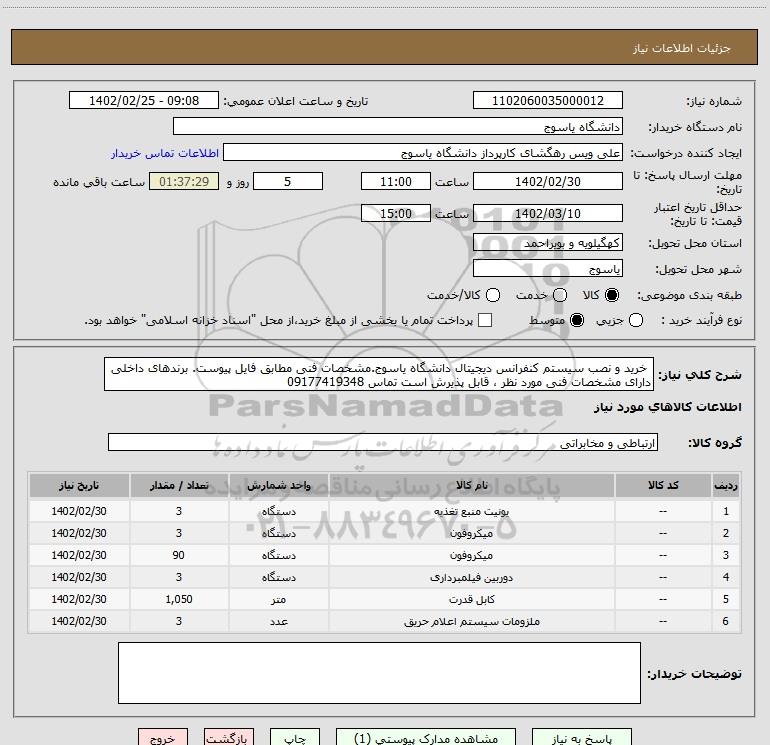This screenshot has height=745, width=770.
Task: Click header جزئیات اطلاعات نیاز
Action: click(682, 48)
